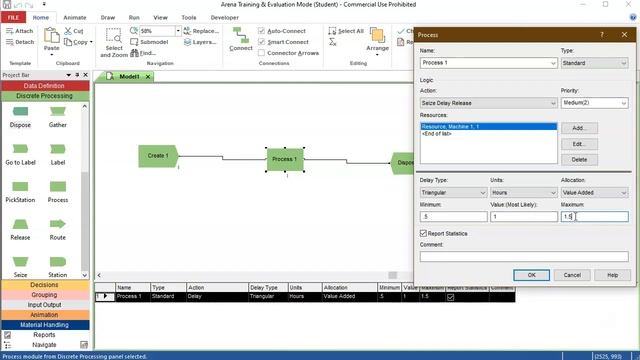Select the Go to Label module icon

[20, 149]
